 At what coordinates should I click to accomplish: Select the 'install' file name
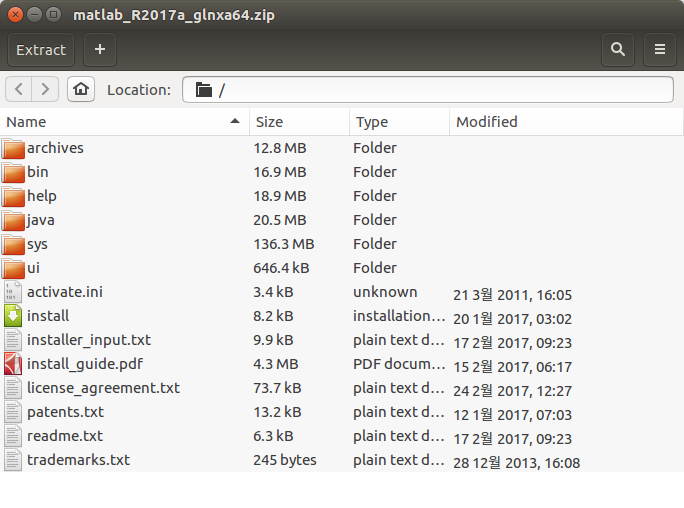point(48,316)
